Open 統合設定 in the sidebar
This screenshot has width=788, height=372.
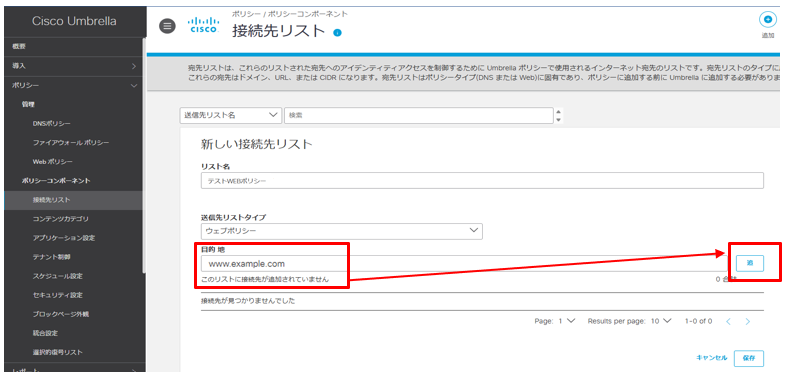click(45, 333)
